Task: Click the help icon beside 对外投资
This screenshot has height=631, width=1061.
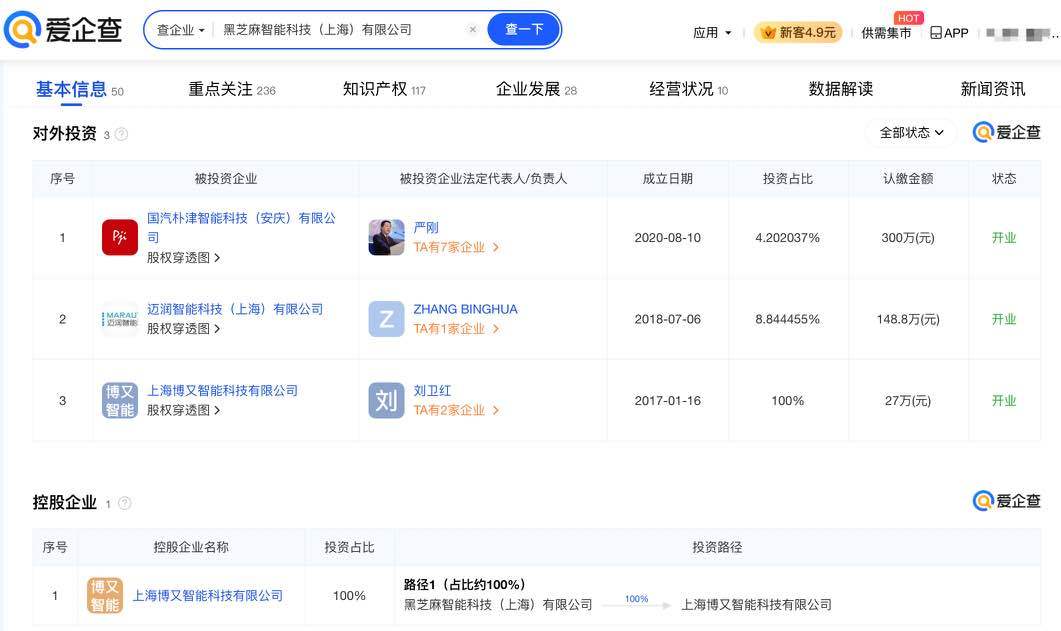Action: point(122,134)
